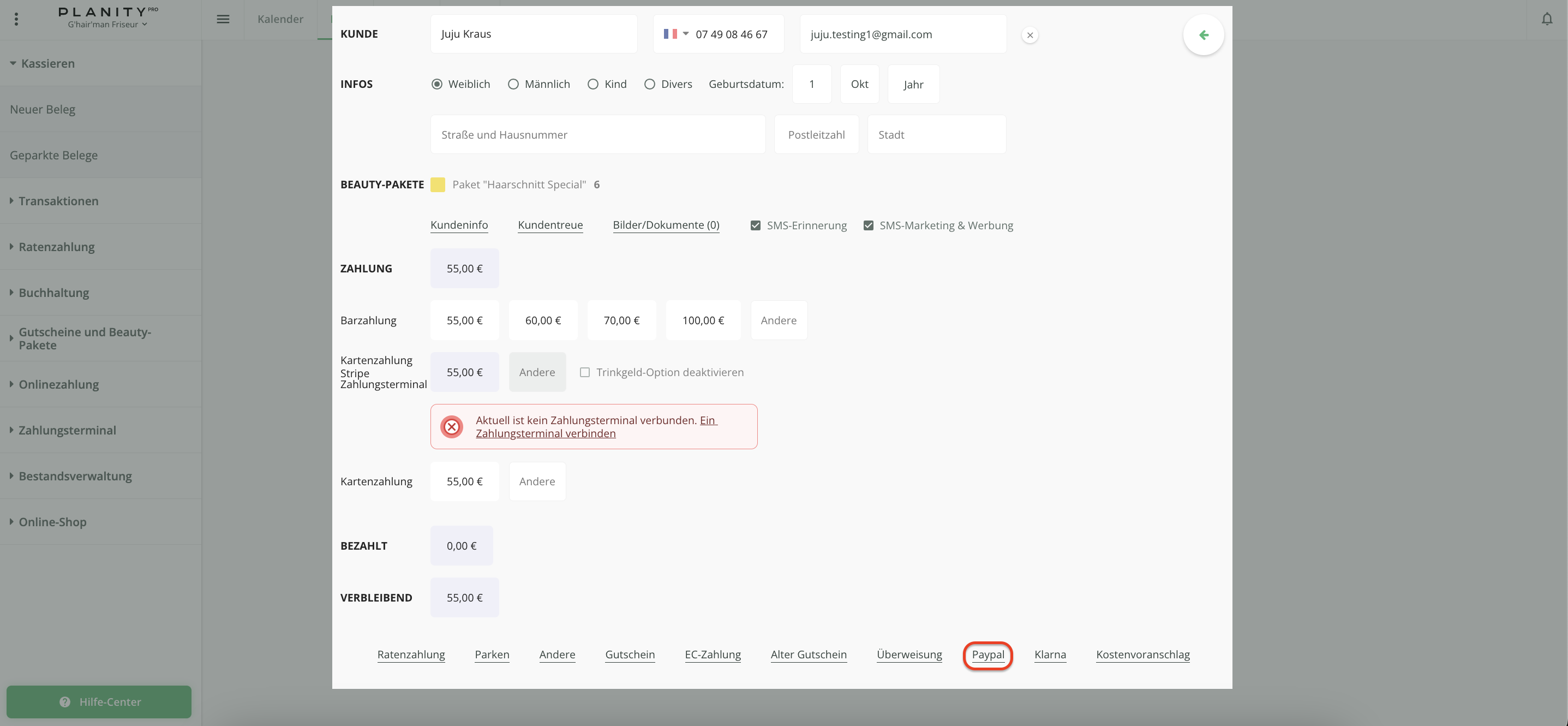Clear customer with the X icon
1568x726 pixels.
(1030, 35)
